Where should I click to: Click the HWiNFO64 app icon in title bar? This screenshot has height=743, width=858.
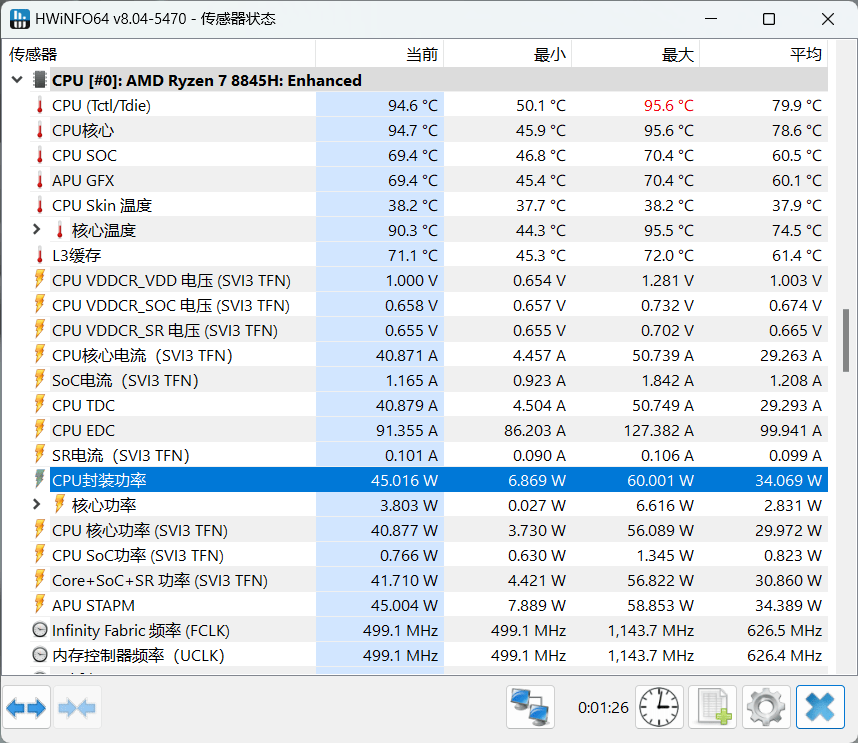[20, 19]
